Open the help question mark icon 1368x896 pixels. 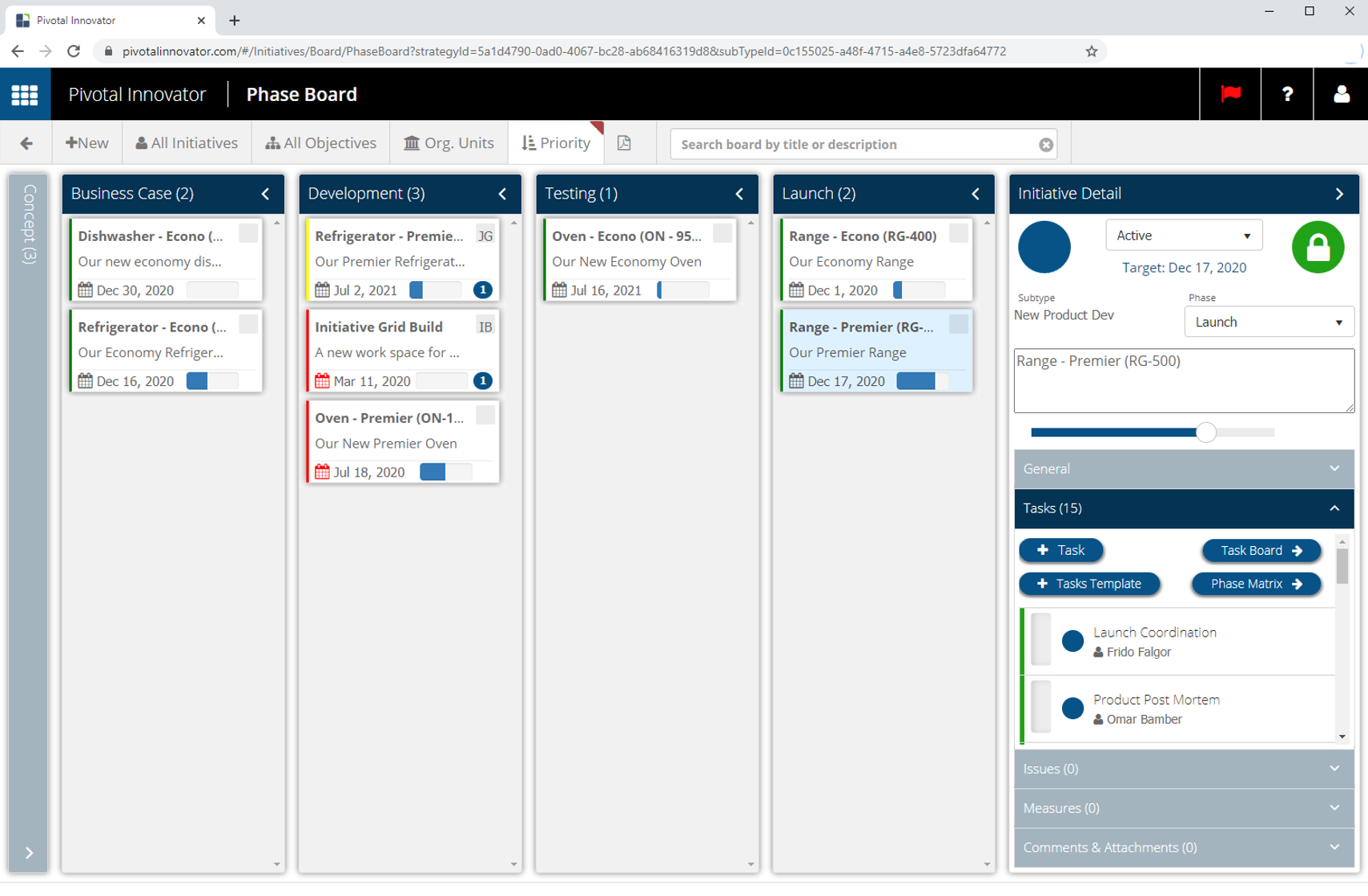point(1287,94)
